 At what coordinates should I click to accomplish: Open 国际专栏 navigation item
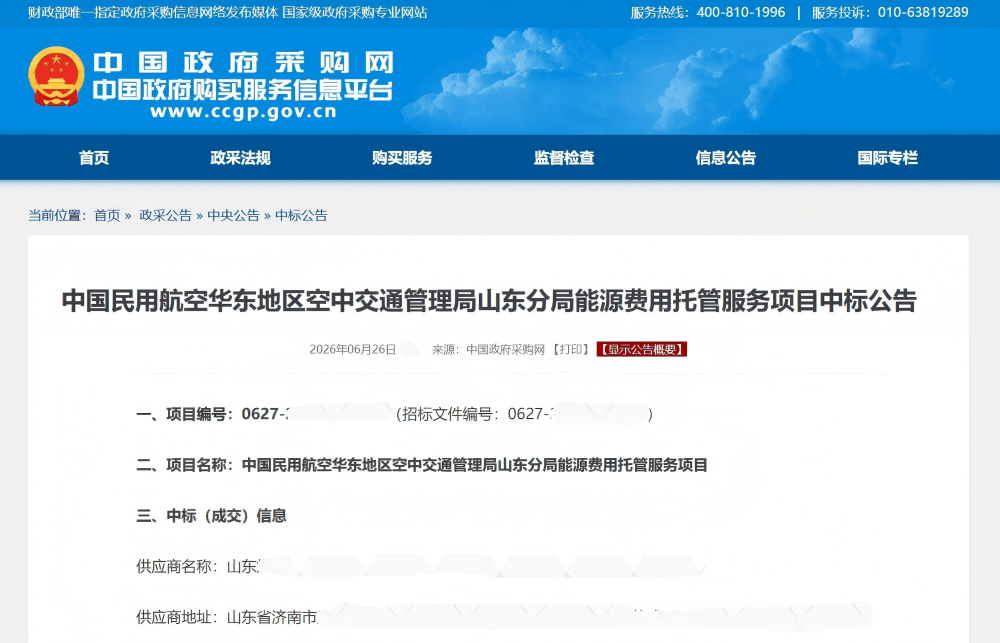point(887,158)
